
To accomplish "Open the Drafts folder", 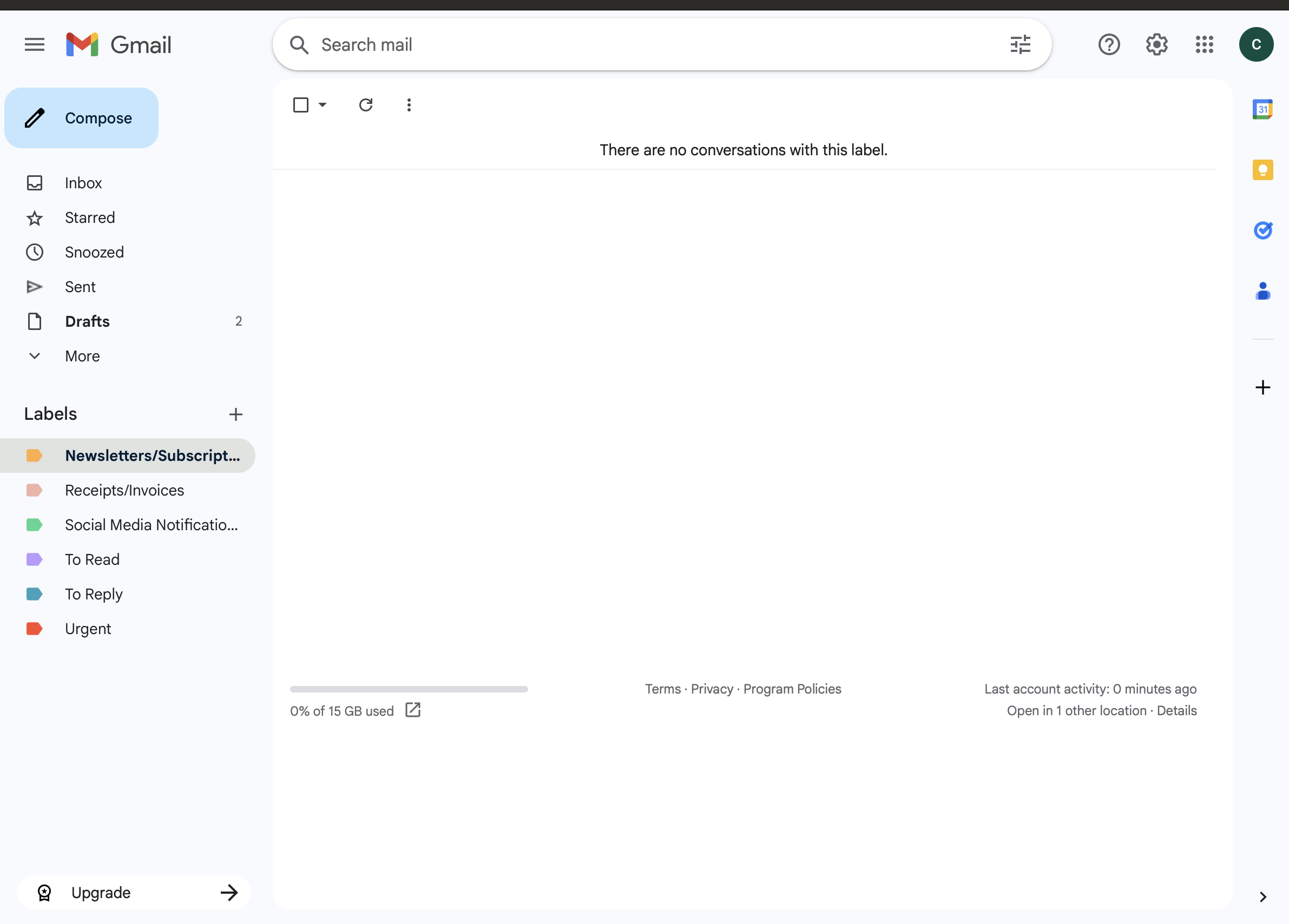I will (87, 321).
